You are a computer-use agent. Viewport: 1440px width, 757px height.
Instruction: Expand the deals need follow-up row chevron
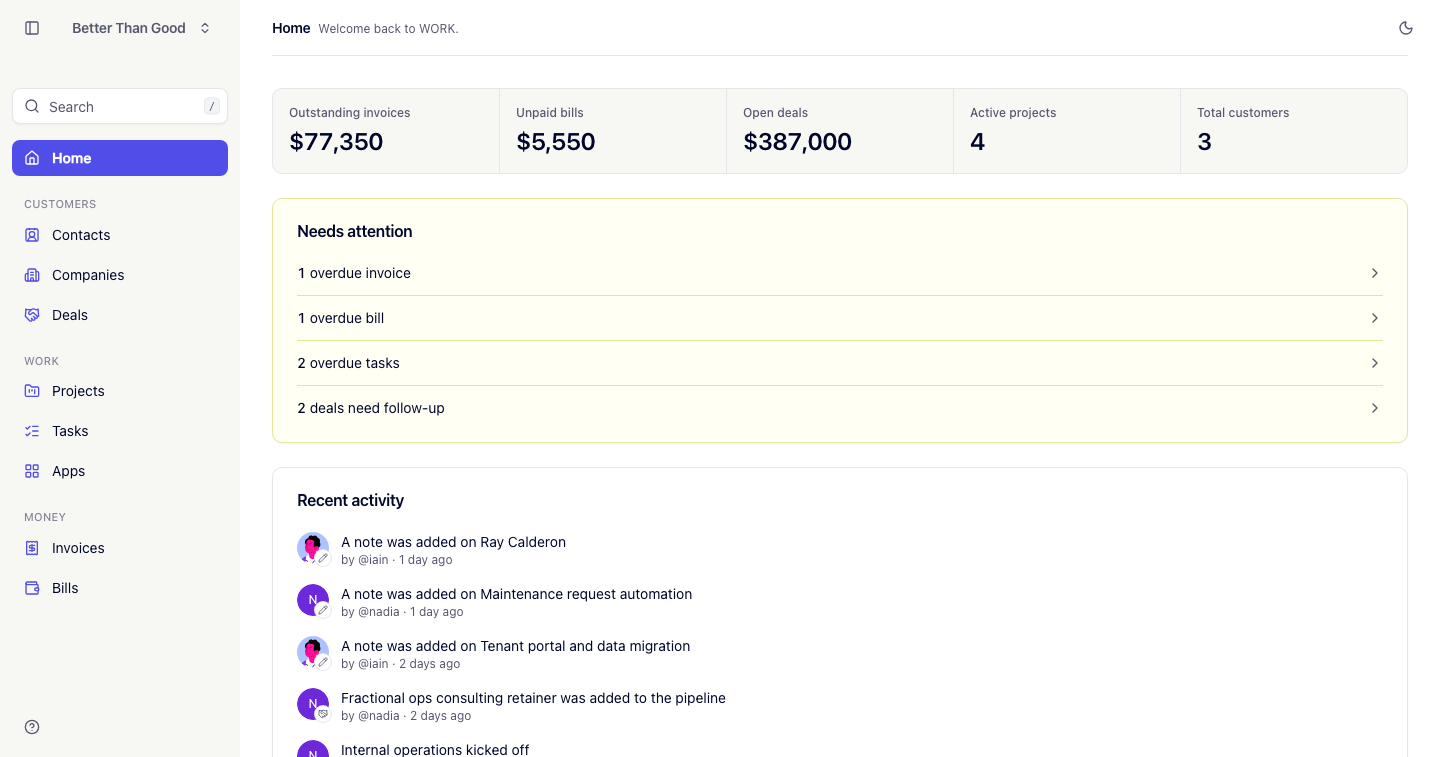point(1375,408)
